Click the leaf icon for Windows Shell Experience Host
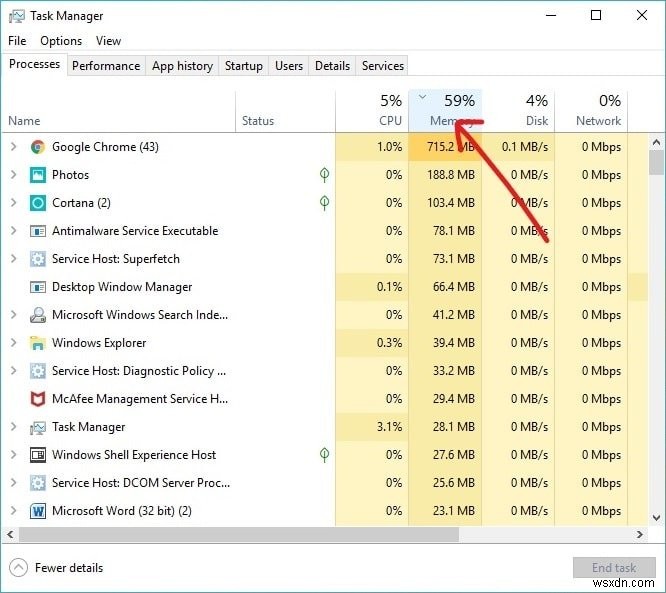Image resolution: width=666 pixels, height=593 pixels. tap(325, 455)
